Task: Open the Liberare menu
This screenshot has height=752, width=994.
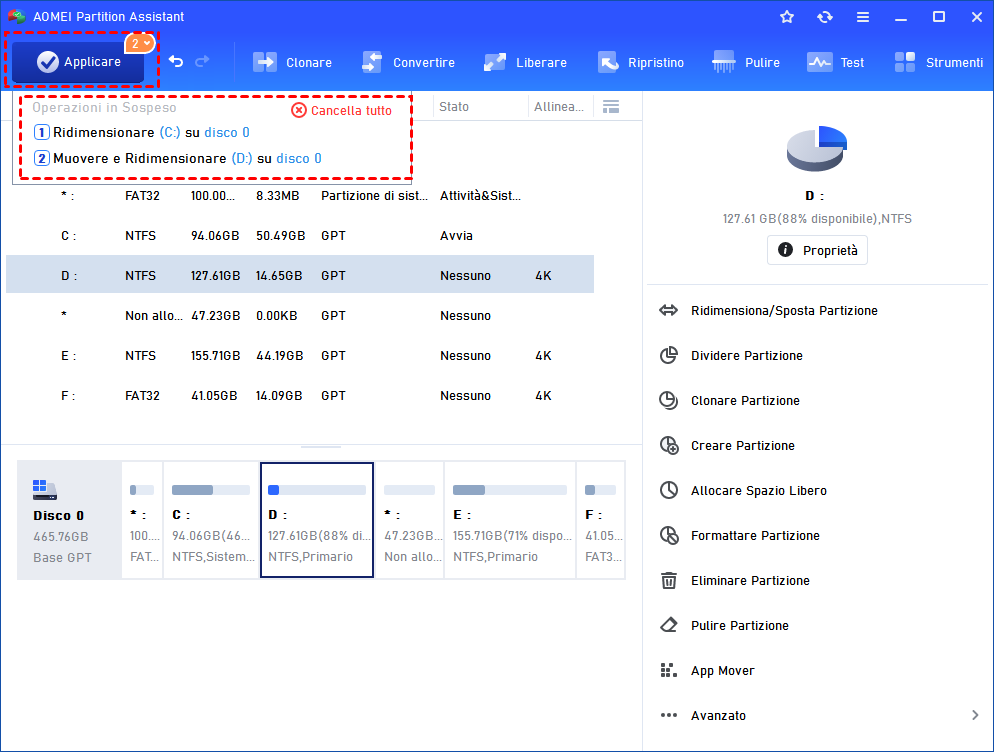Action: [x=525, y=62]
